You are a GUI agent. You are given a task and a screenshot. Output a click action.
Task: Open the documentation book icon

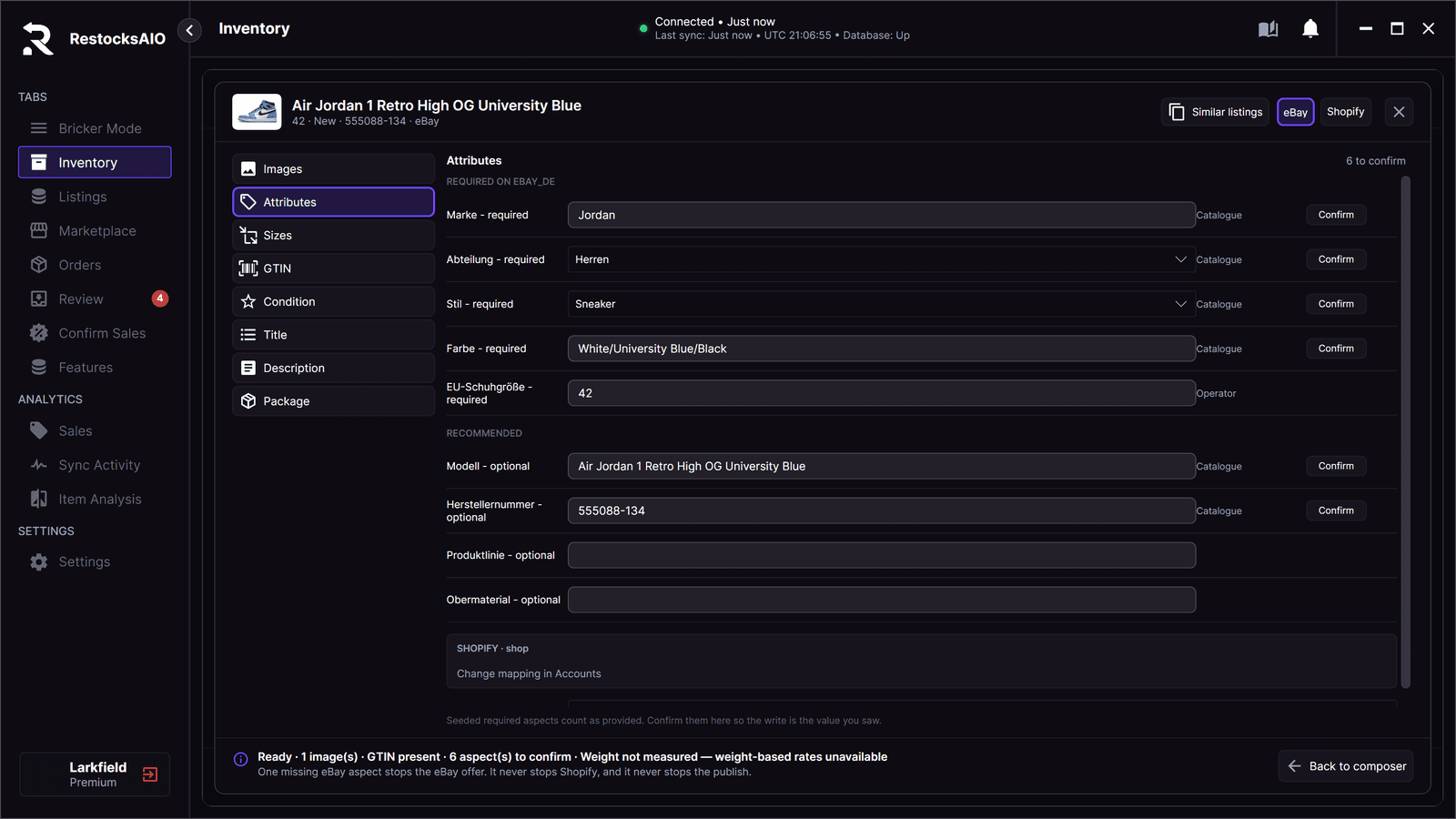click(x=1268, y=29)
